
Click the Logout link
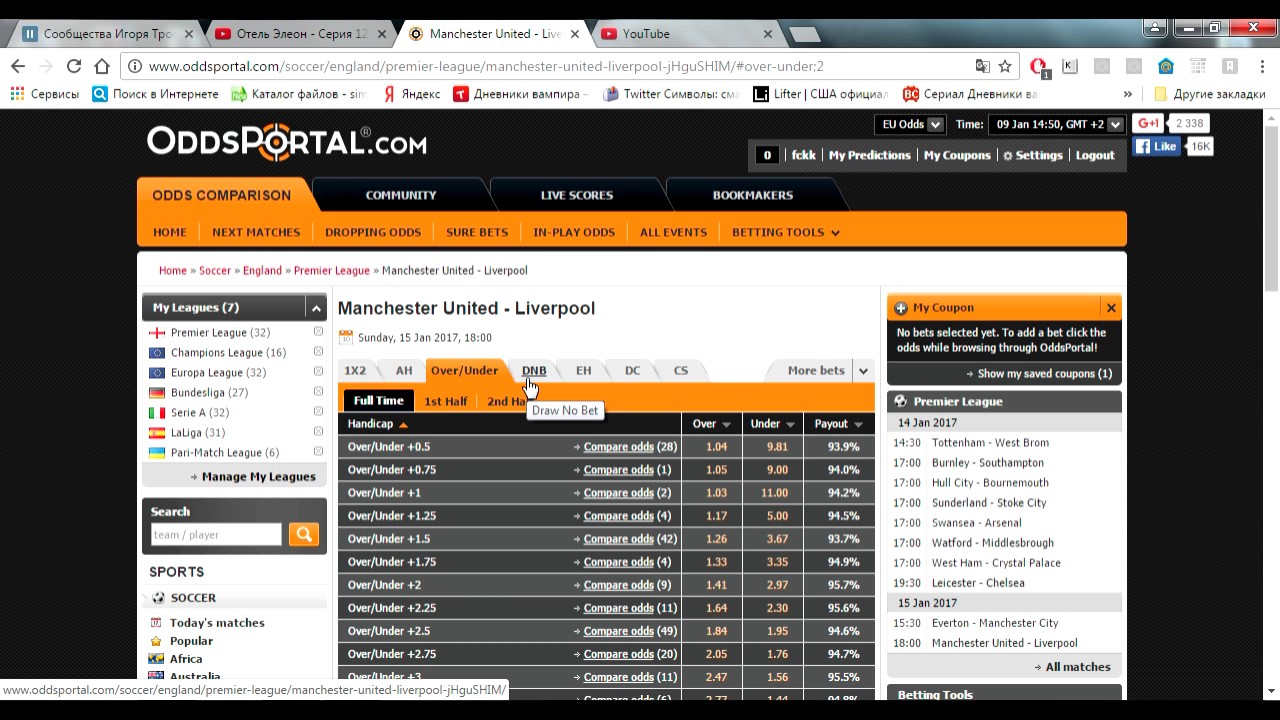point(1095,155)
